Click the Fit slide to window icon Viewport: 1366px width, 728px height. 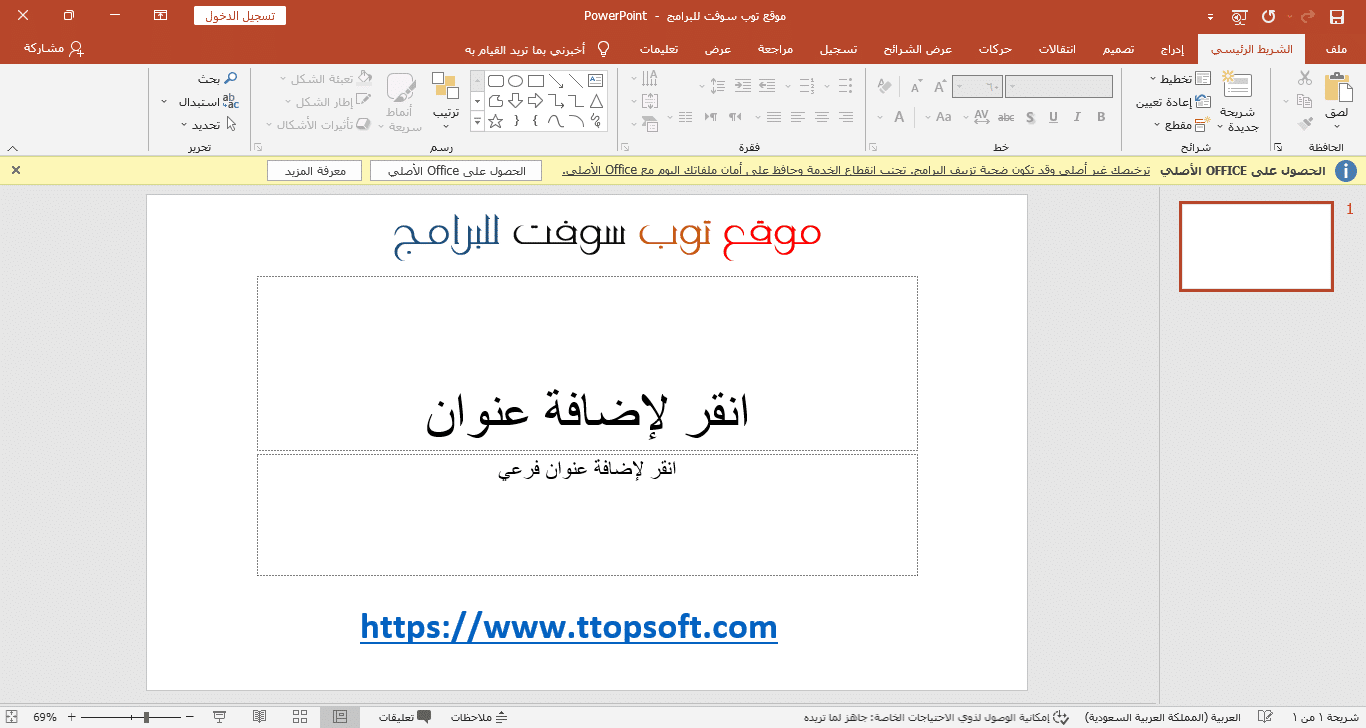[x=11, y=717]
